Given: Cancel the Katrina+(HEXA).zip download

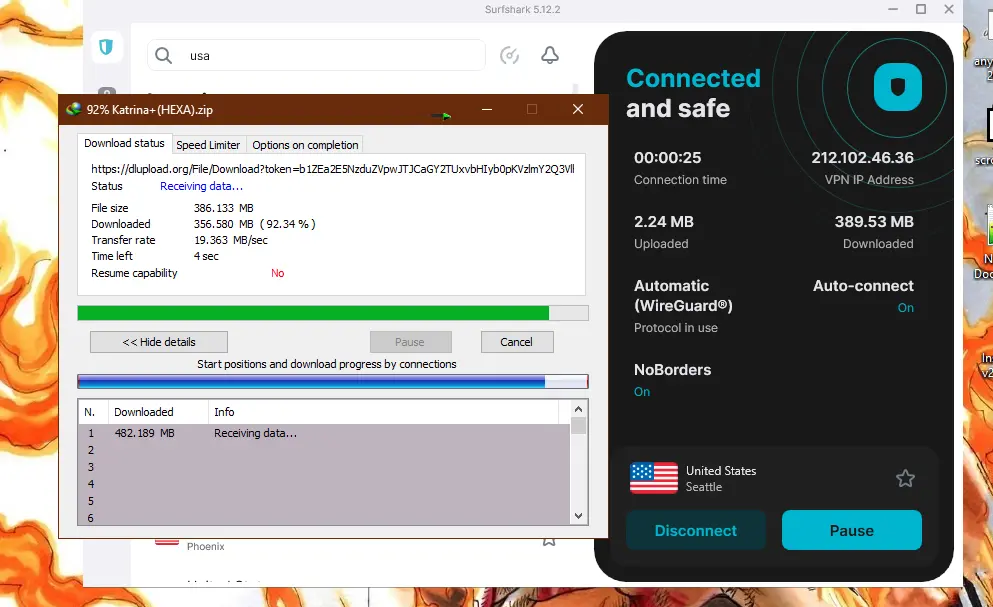Looking at the screenshot, I should (517, 342).
